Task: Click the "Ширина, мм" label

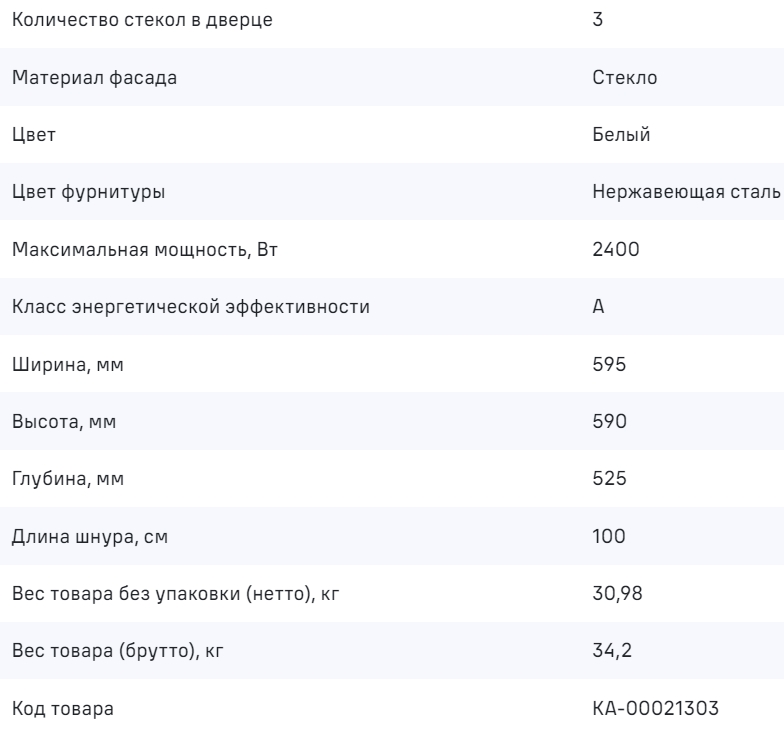Action: coord(62,365)
